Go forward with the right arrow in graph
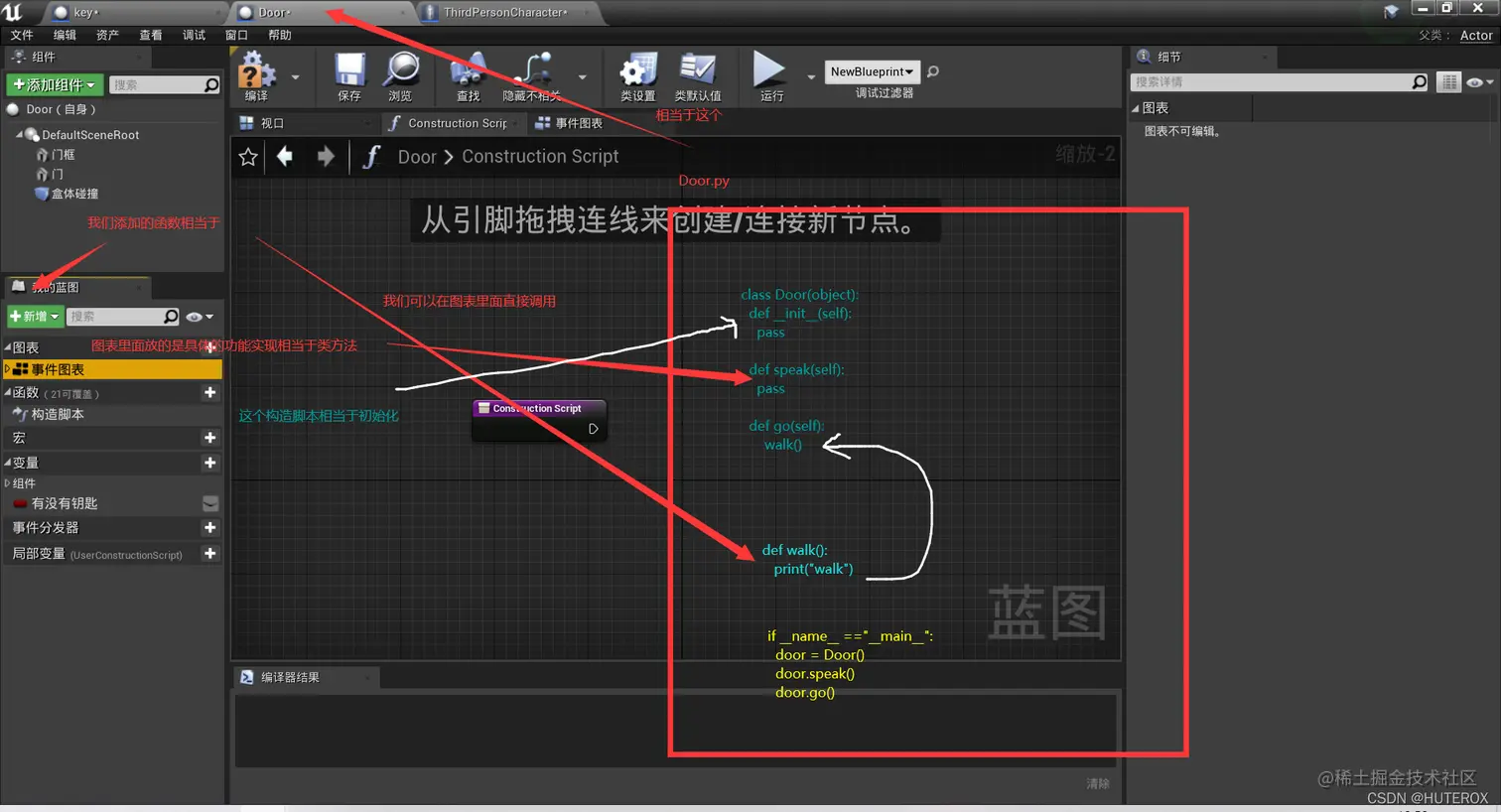1501x812 pixels. coord(326,156)
